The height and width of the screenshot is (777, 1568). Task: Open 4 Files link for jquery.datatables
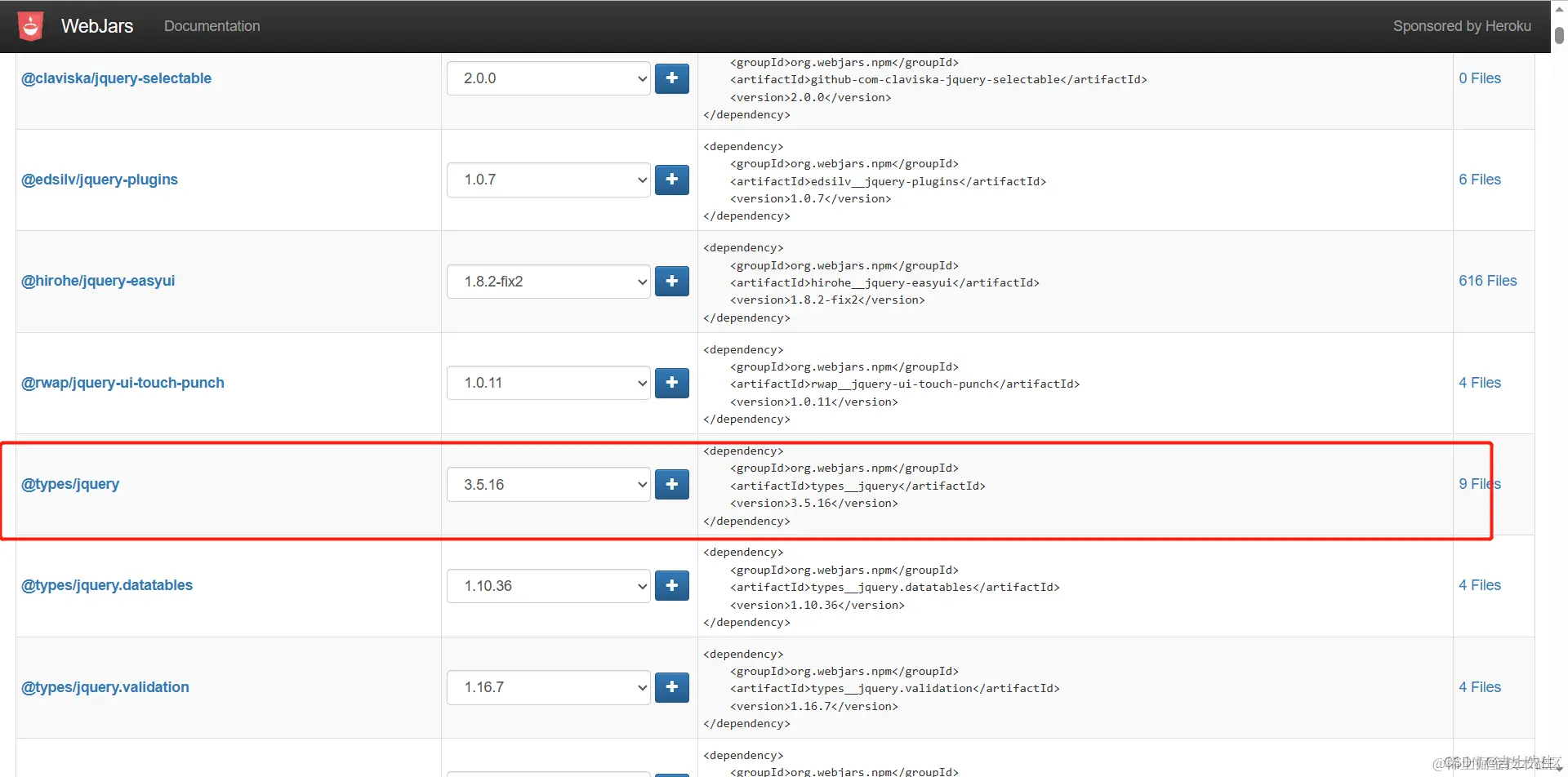click(x=1480, y=585)
